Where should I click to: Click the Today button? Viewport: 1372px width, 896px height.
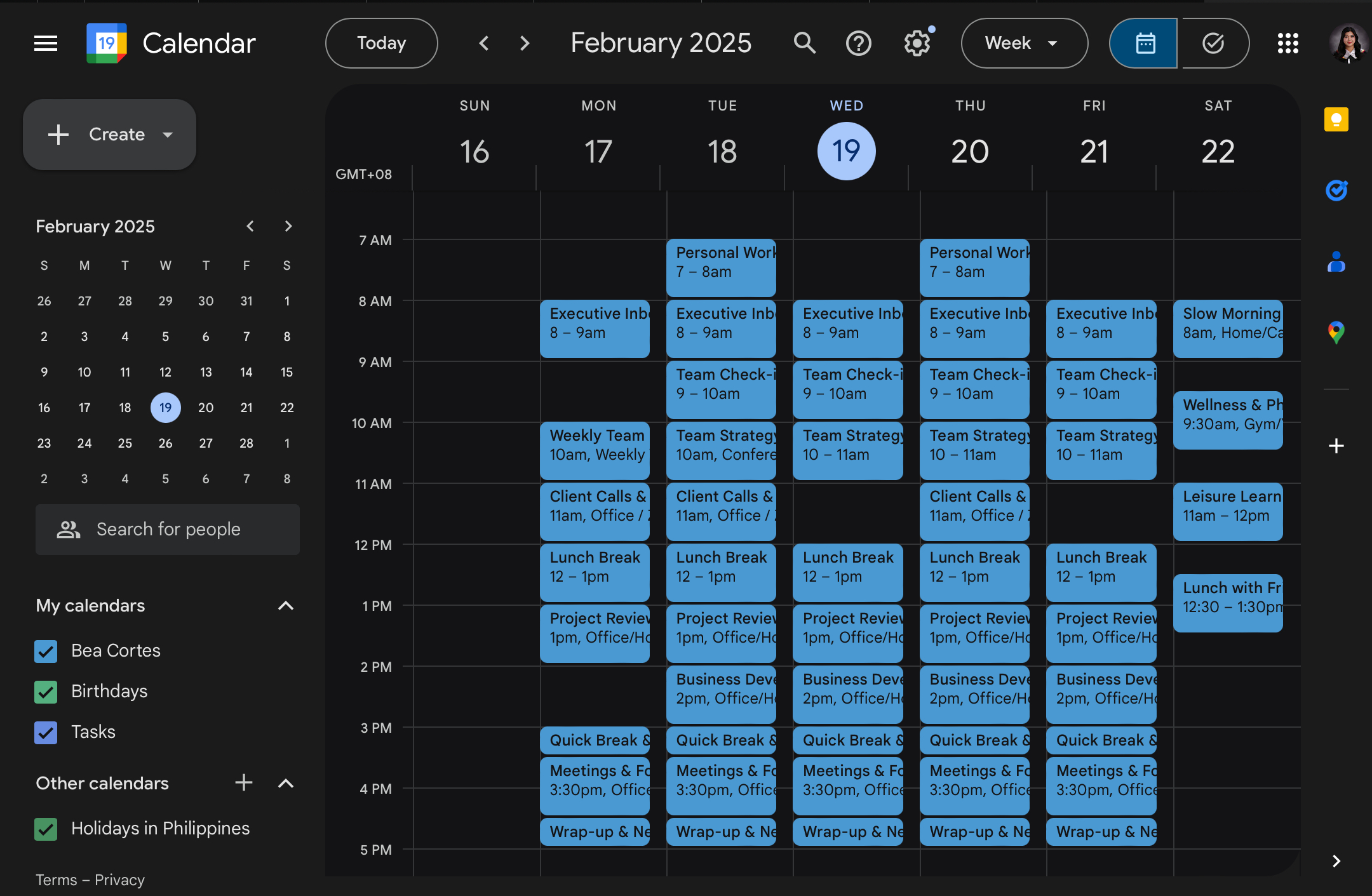381,43
